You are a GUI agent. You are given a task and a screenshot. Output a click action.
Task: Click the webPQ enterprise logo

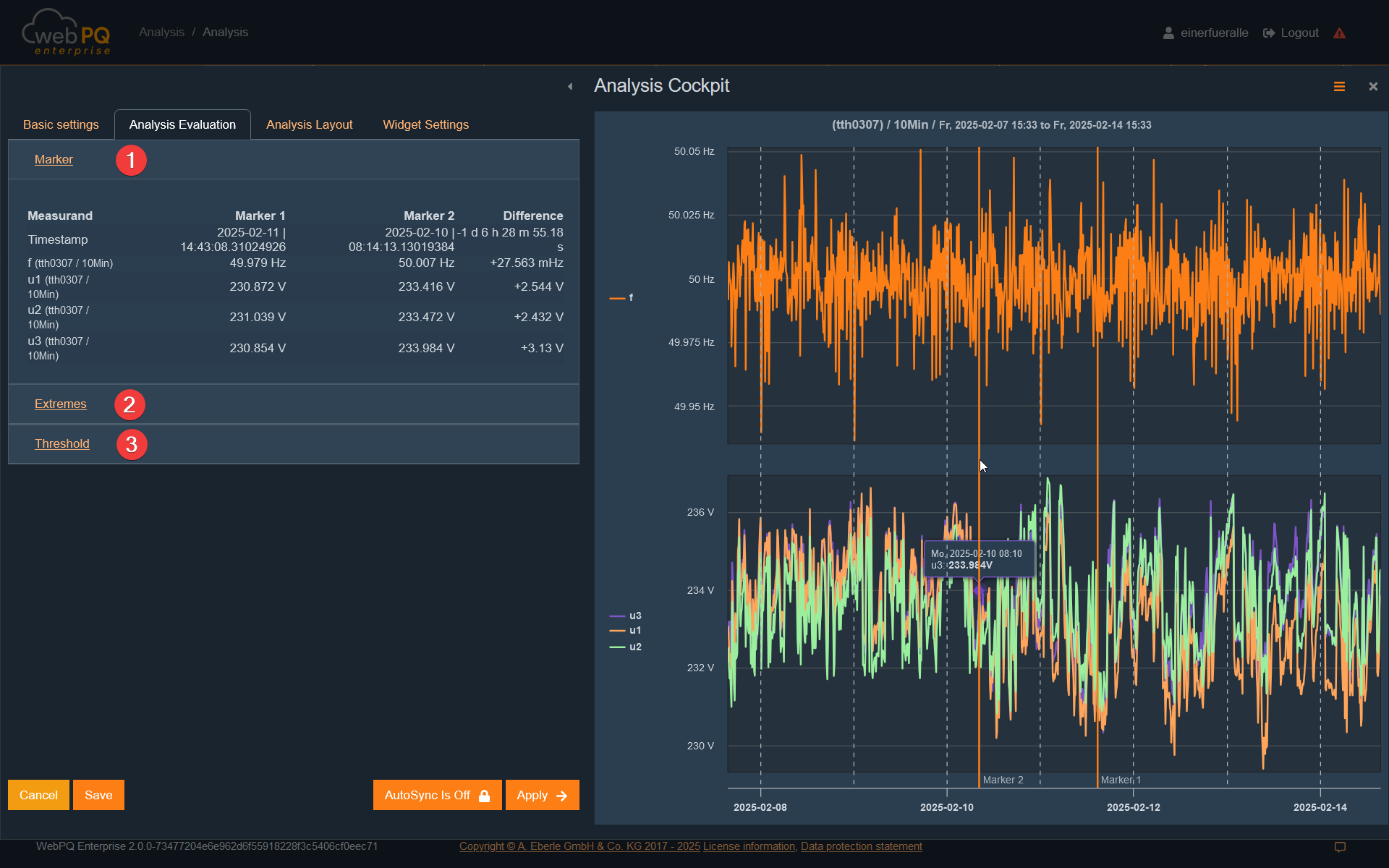pos(67,33)
